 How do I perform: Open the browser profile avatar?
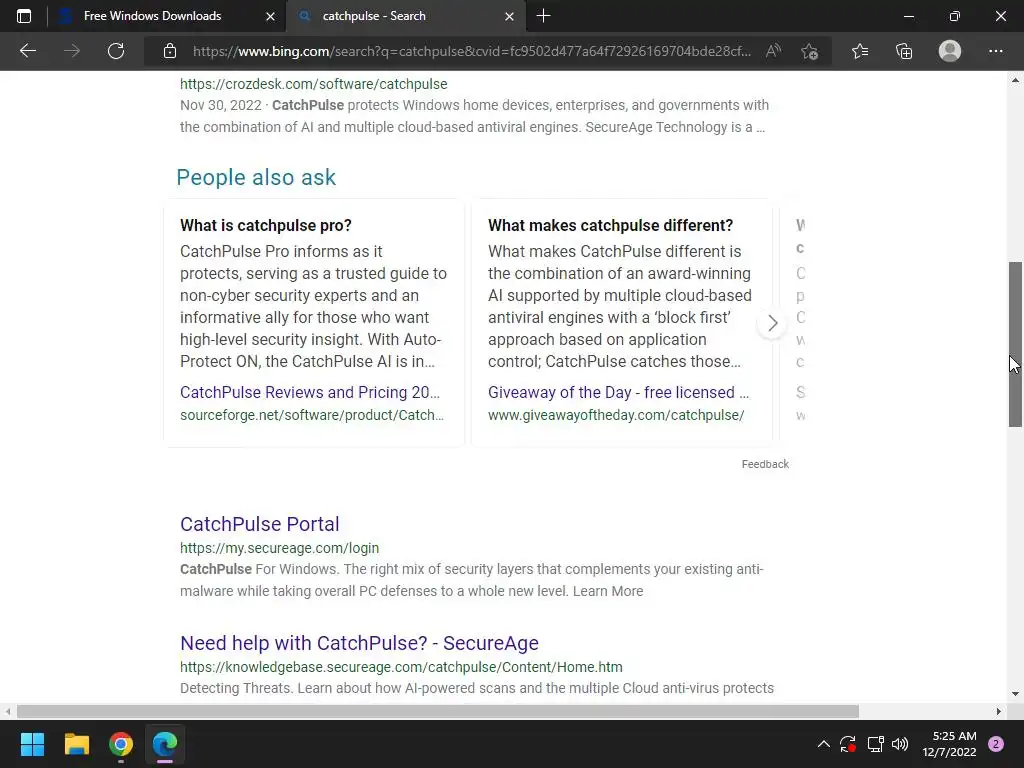(950, 51)
